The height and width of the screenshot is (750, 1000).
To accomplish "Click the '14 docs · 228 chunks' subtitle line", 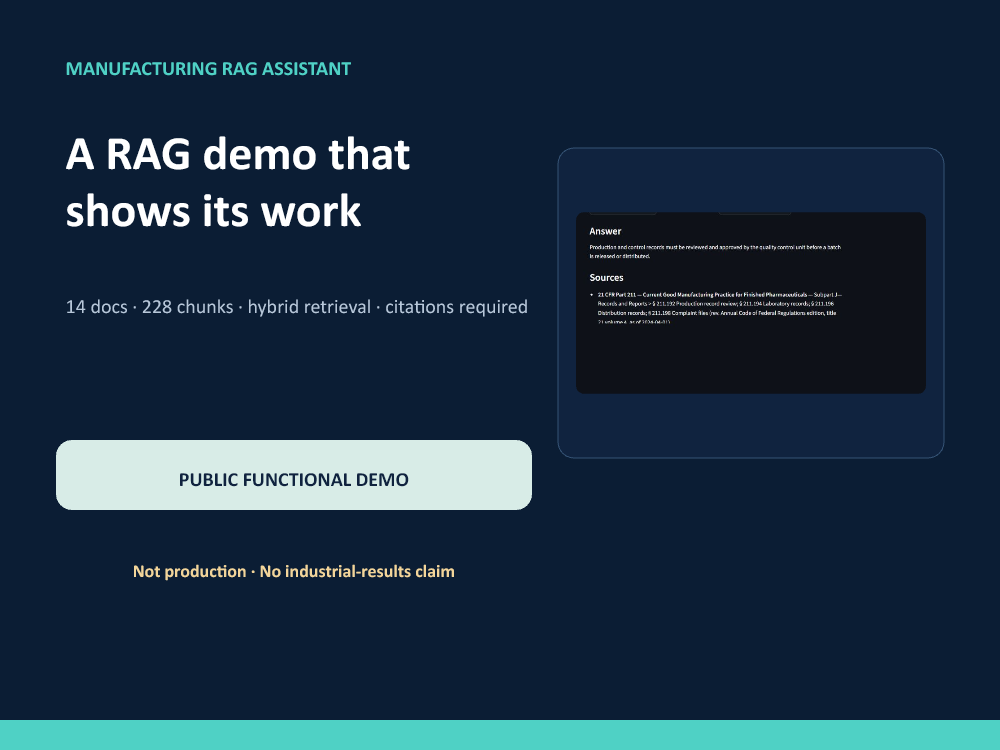I will click(x=297, y=307).
